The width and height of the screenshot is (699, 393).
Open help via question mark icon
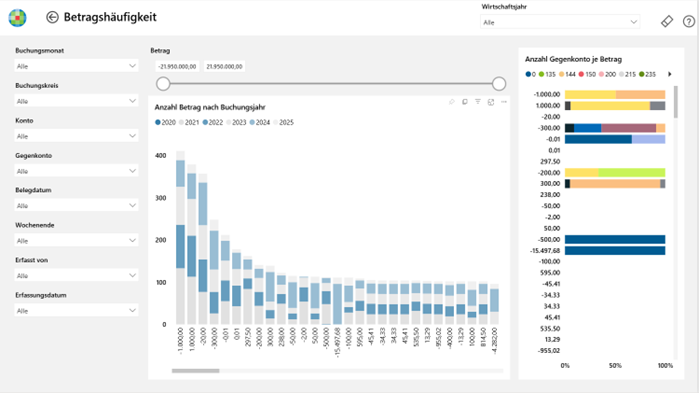689,21
